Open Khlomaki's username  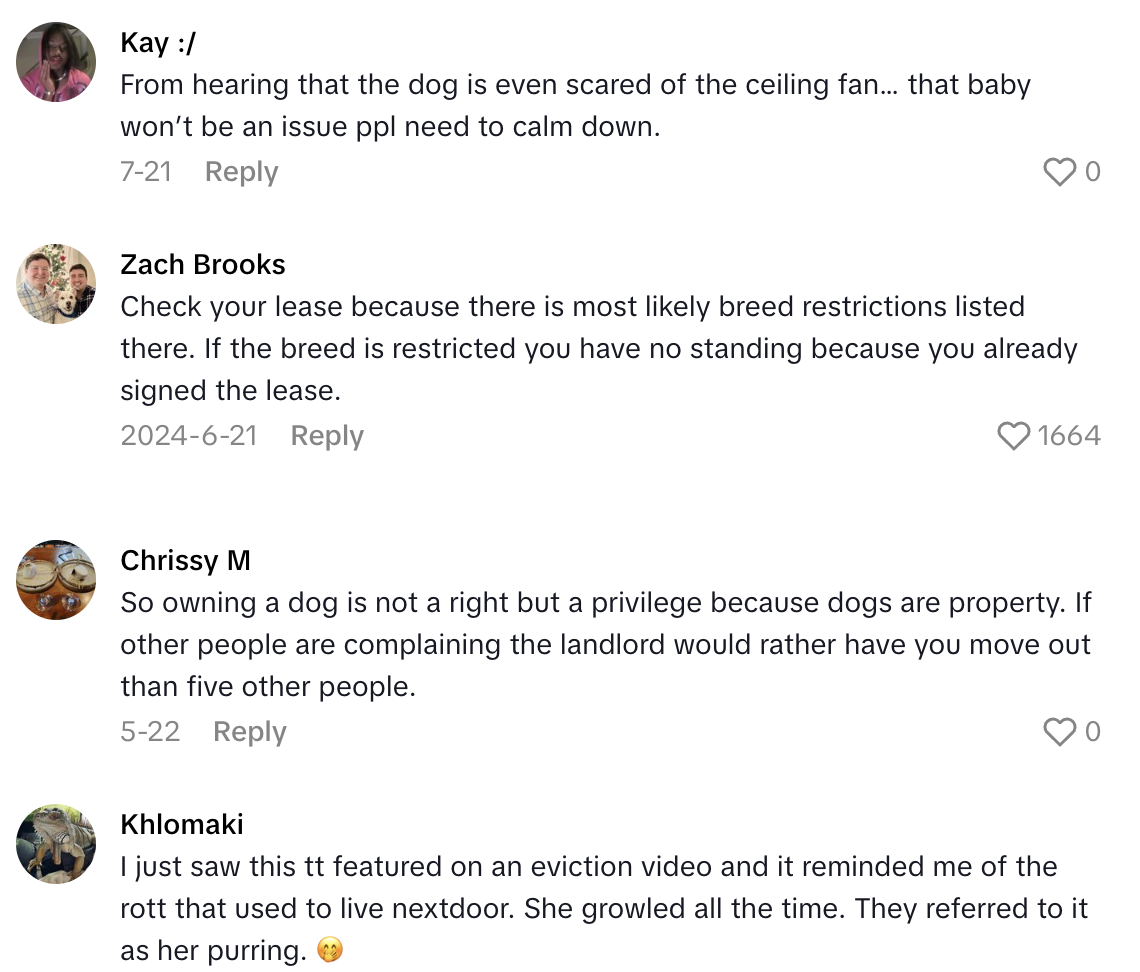pos(181,825)
